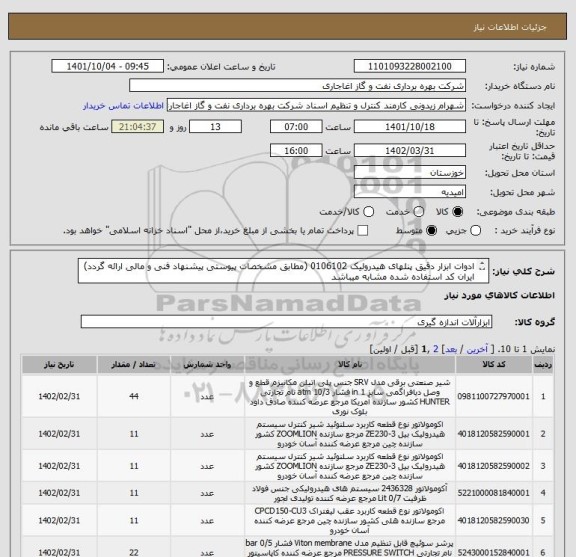This screenshot has width=576, height=557.
Task: Click the goods group field ابزارآلات اندازه گیری
Action: coord(286,322)
